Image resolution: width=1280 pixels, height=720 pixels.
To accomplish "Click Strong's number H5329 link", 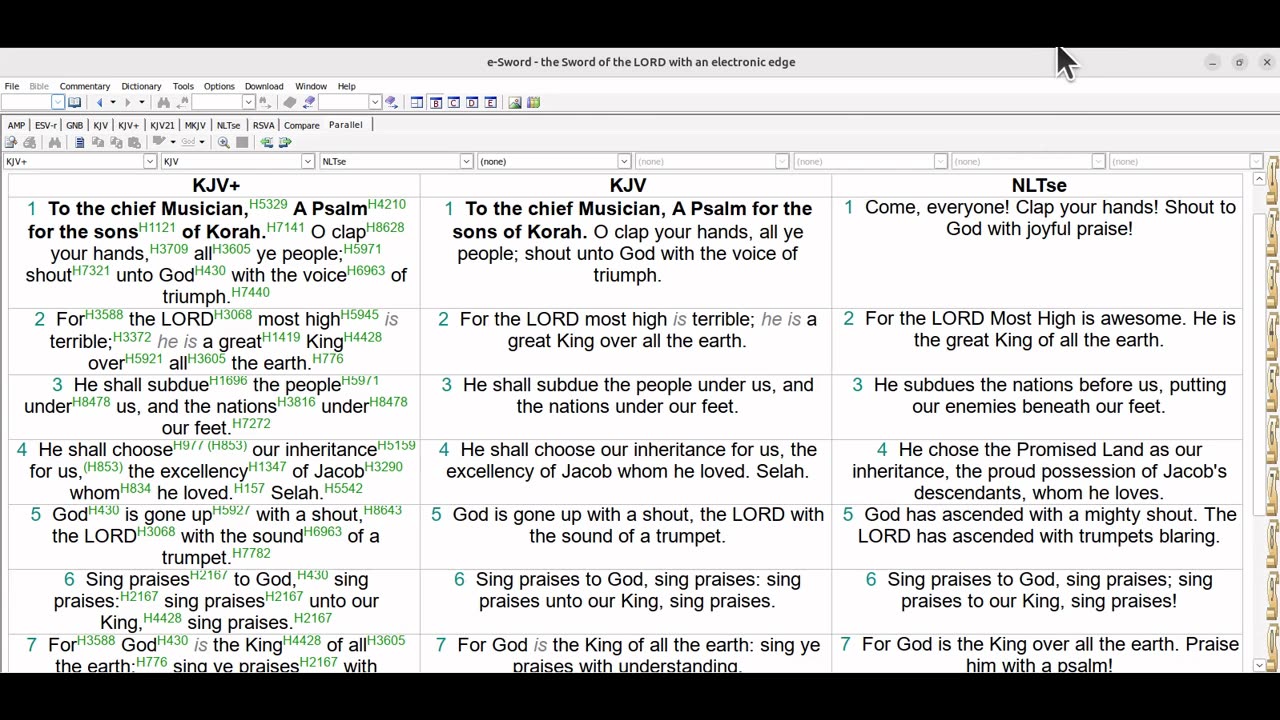I will click(268, 204).
